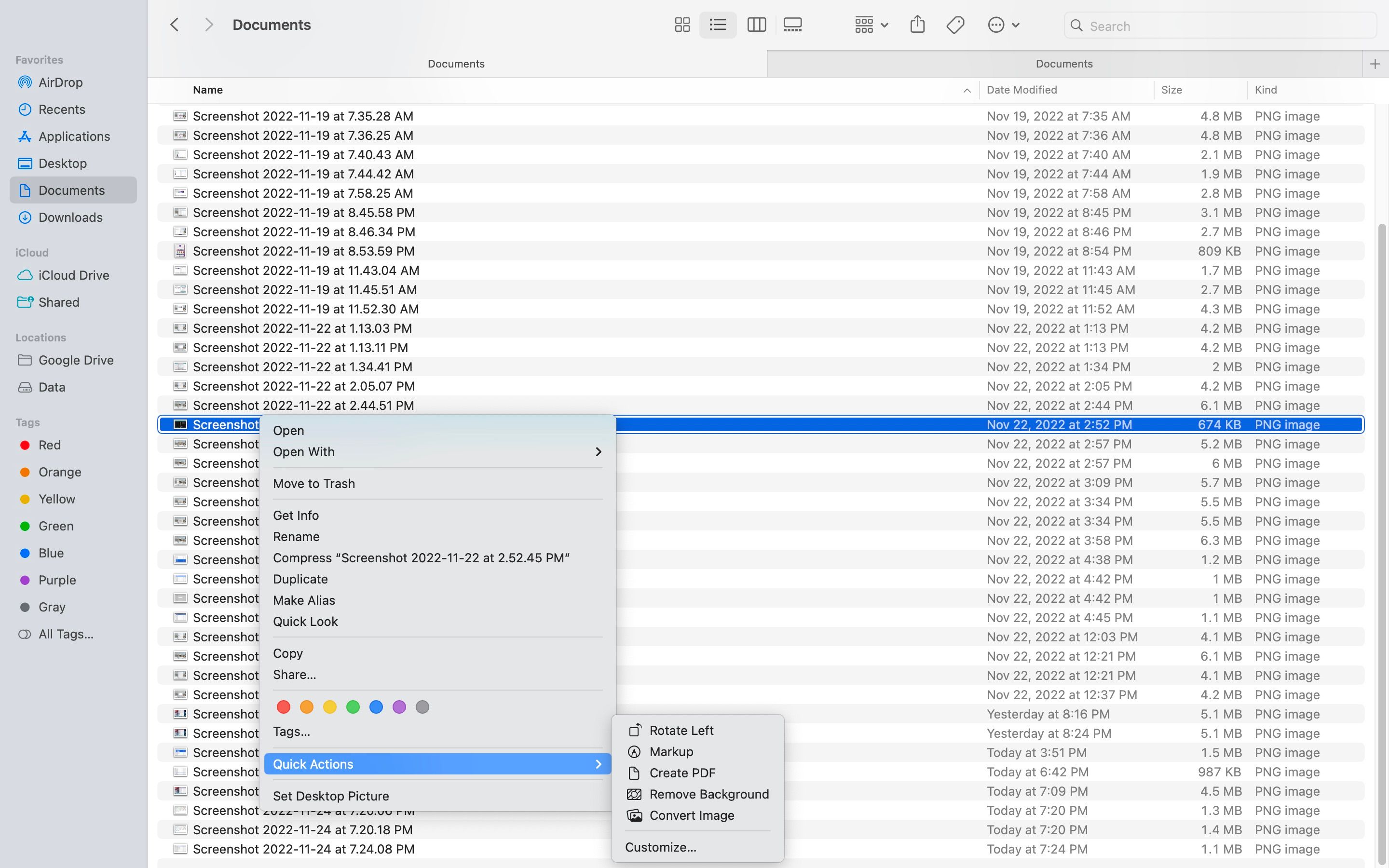The image size is (1389, 868).
Task: Open the Group By dropdown in toolbar
Action: [x=871, y=25]
